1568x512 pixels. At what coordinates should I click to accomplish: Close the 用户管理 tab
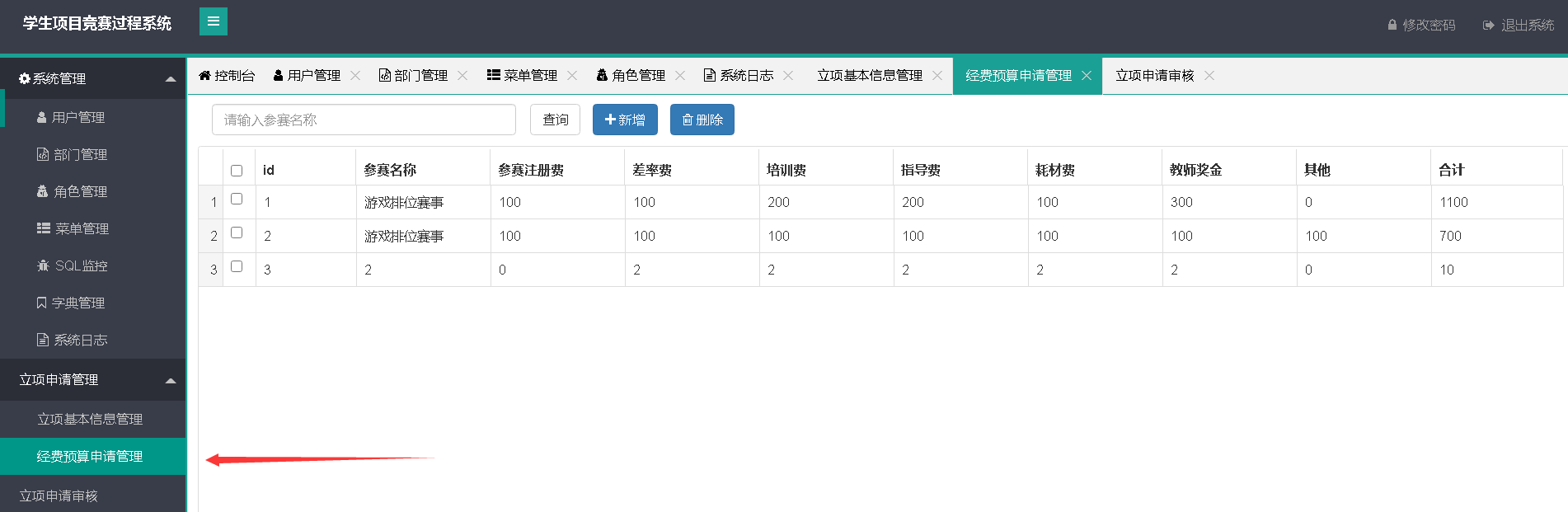click(x=355, y=75)
